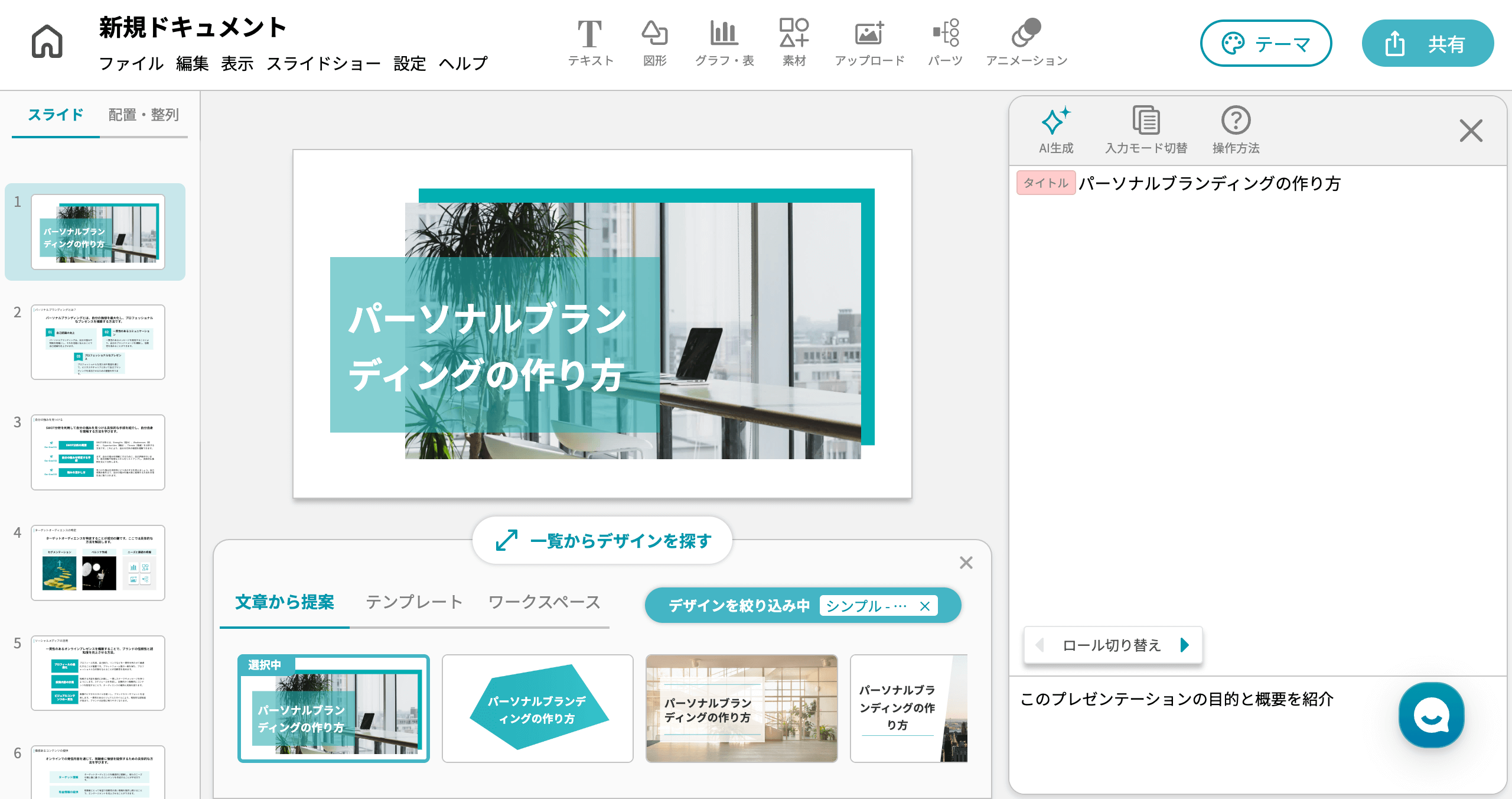1512x799 pixels.
Task: Switch to the 配置・整列 tab
Action: point(144,115)
